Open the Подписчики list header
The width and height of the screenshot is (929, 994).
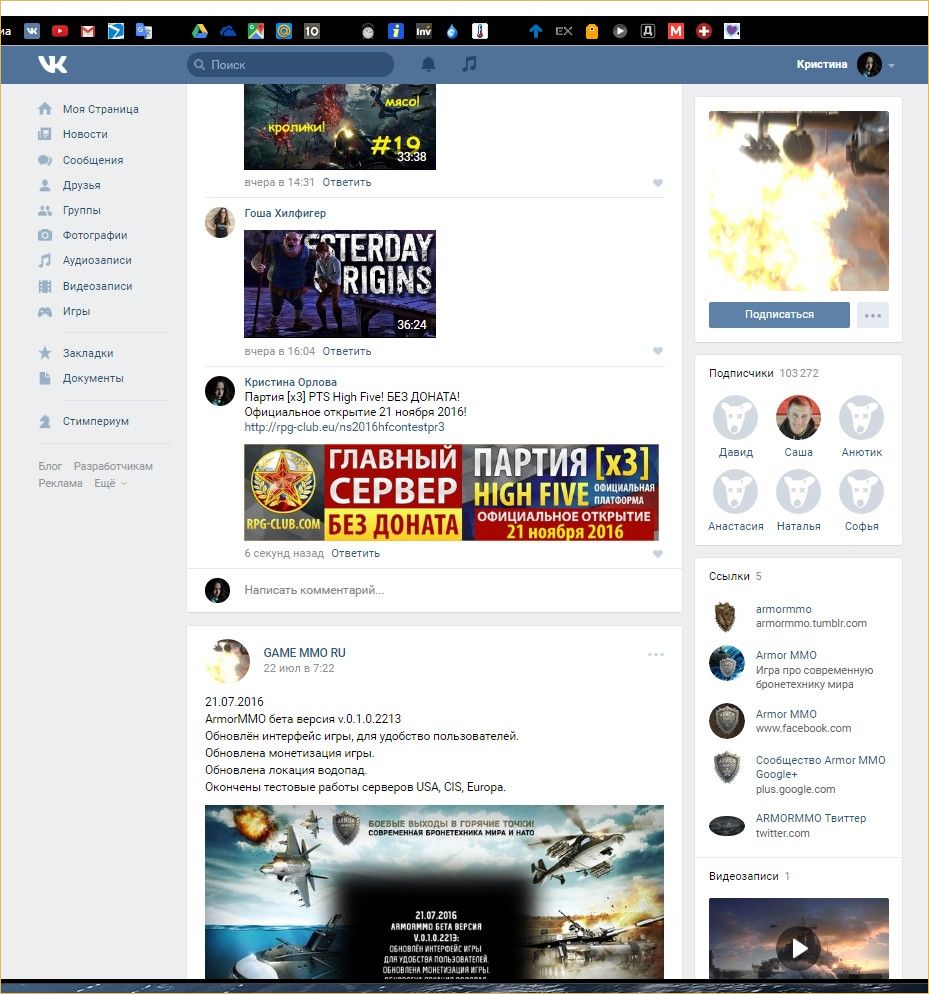coord(741,373)
